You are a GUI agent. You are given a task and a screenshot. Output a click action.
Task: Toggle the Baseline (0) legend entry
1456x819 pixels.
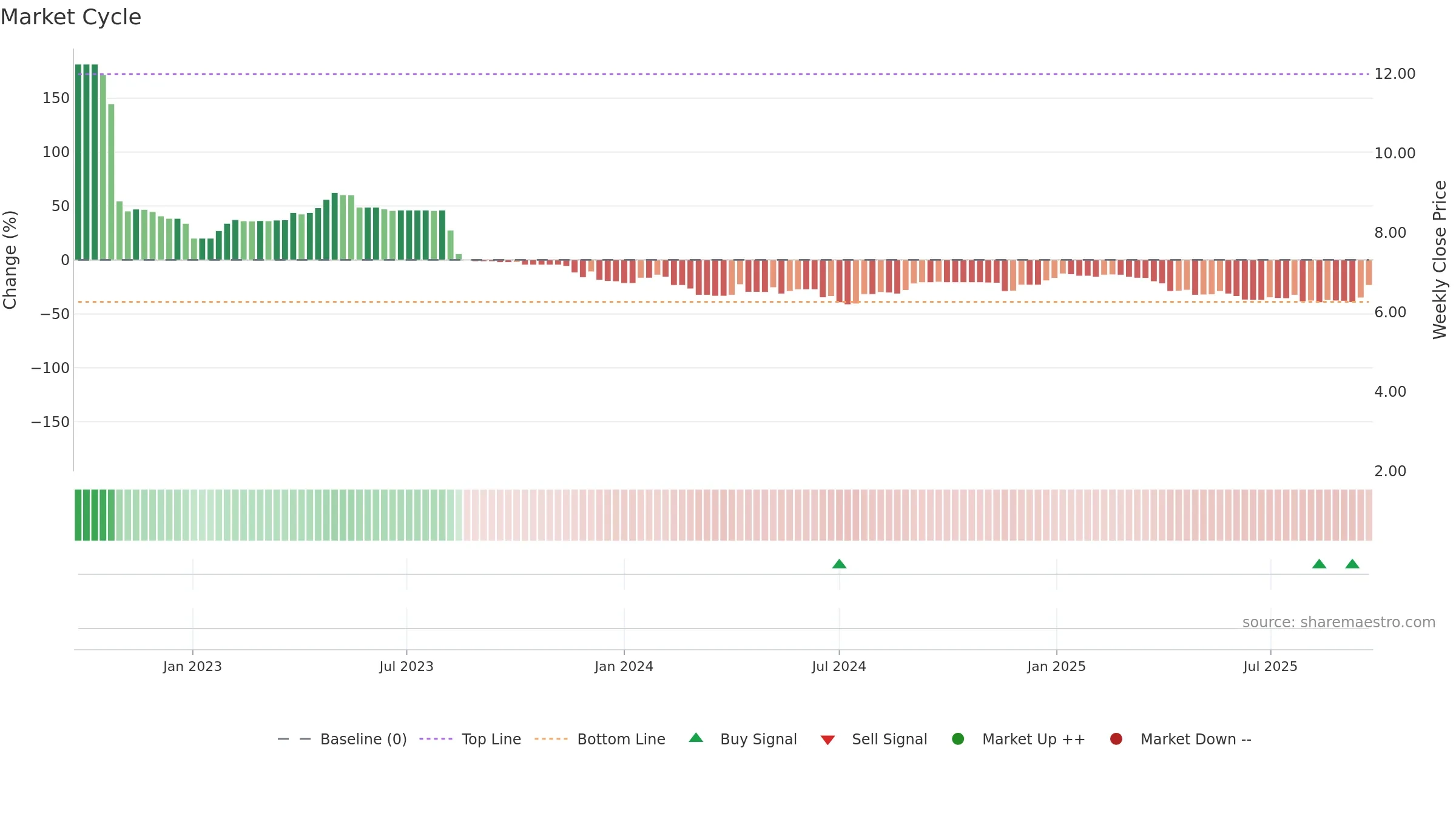pyautogui.click(x=342, y=739)
